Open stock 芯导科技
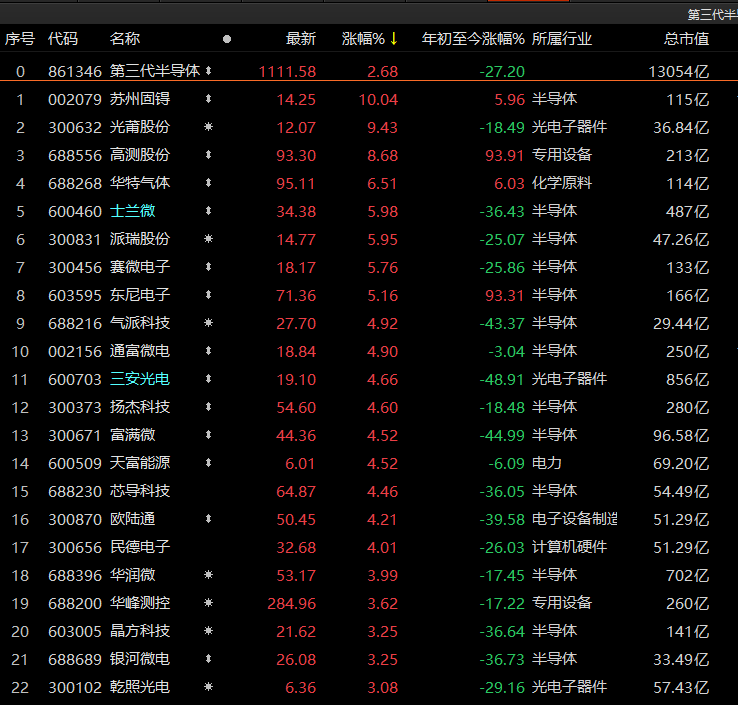 tap(140, 491)
